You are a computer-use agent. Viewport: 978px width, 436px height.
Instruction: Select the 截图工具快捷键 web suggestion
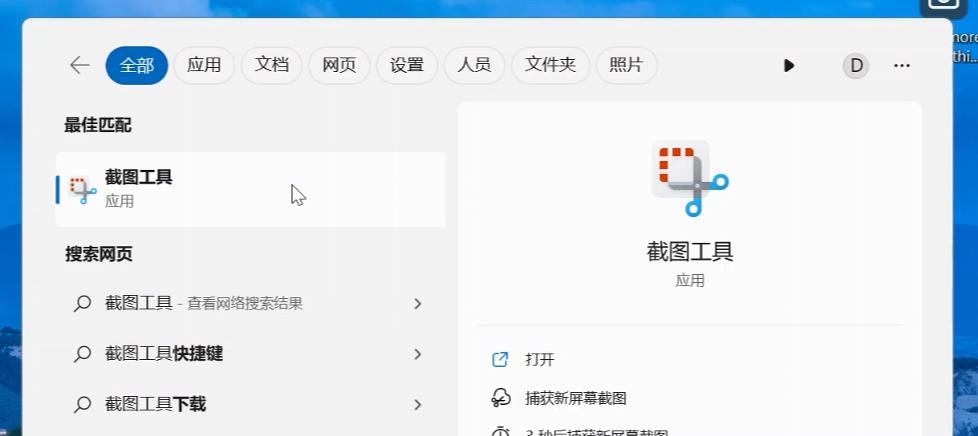(x=251, y=354)
